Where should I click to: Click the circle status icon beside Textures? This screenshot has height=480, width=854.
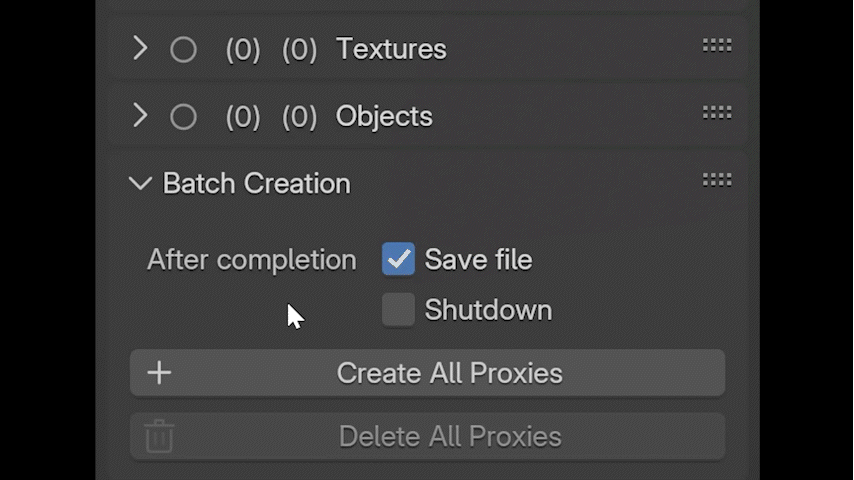click(x=183, y=49)
